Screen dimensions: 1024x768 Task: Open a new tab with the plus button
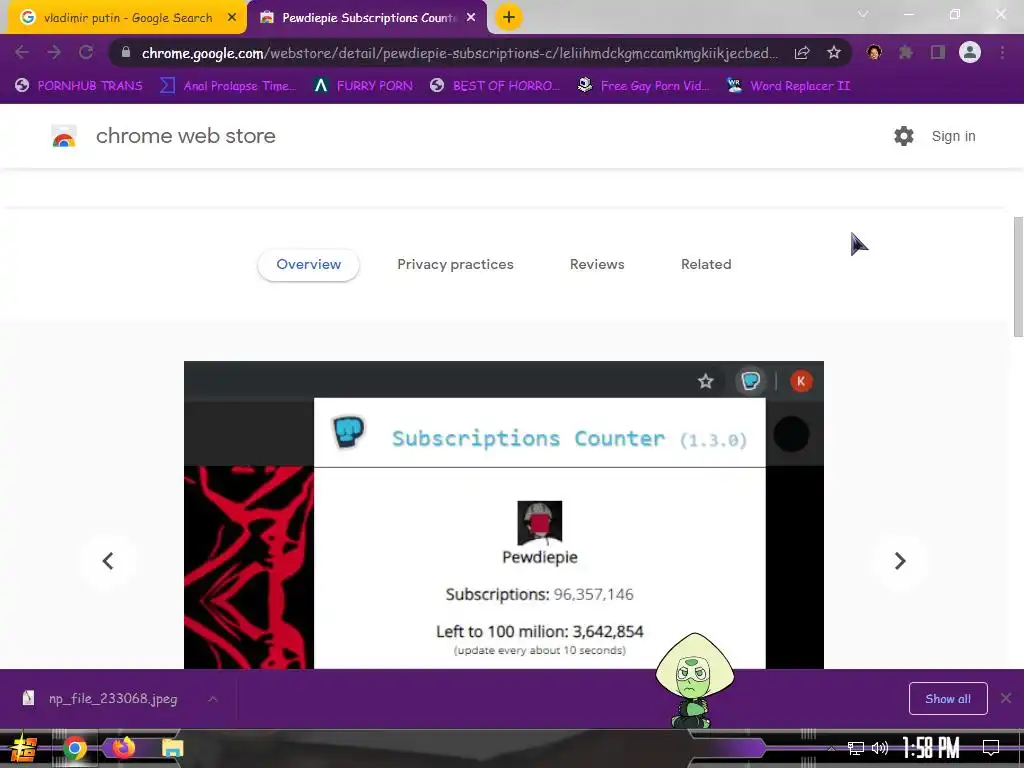coord(509,17)
